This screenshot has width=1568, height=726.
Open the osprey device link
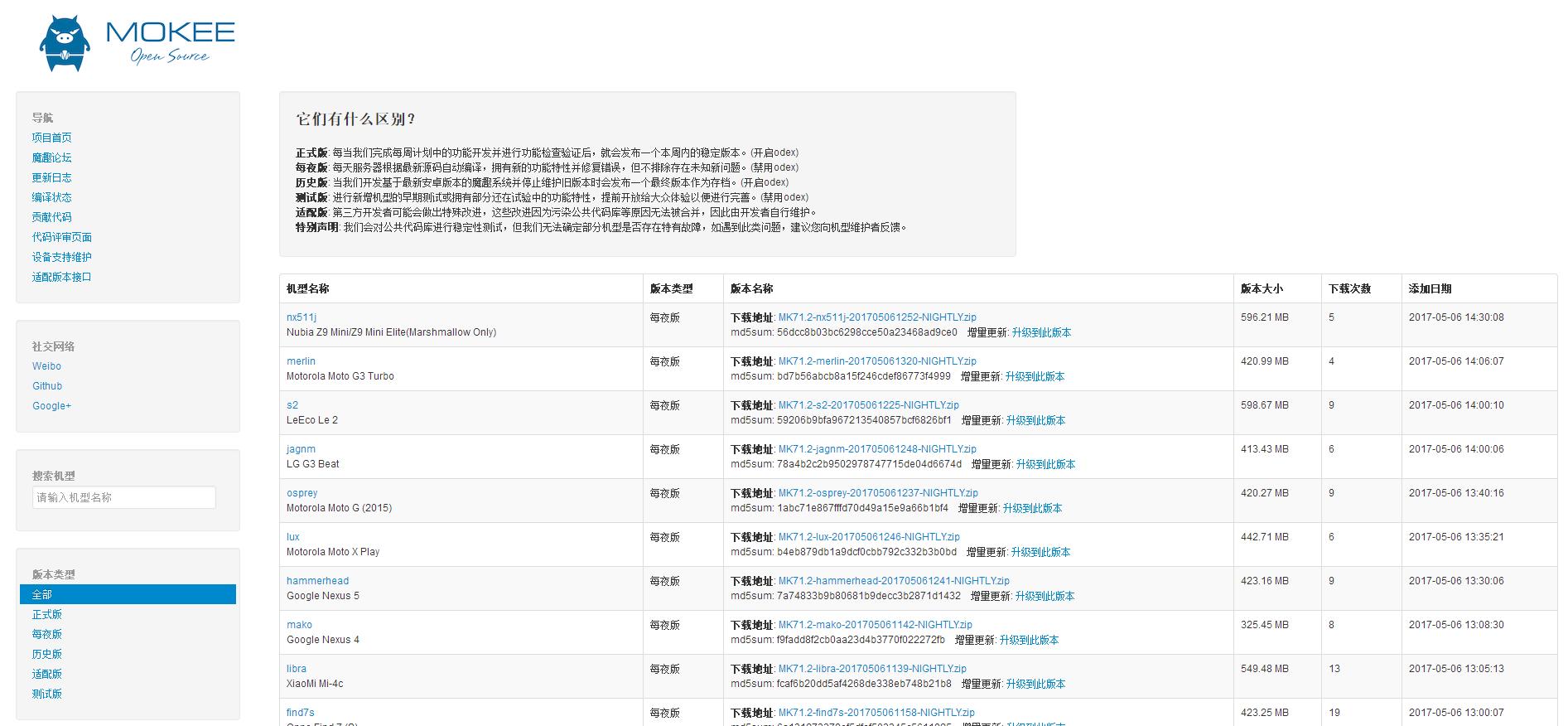[x=302, y=493]
